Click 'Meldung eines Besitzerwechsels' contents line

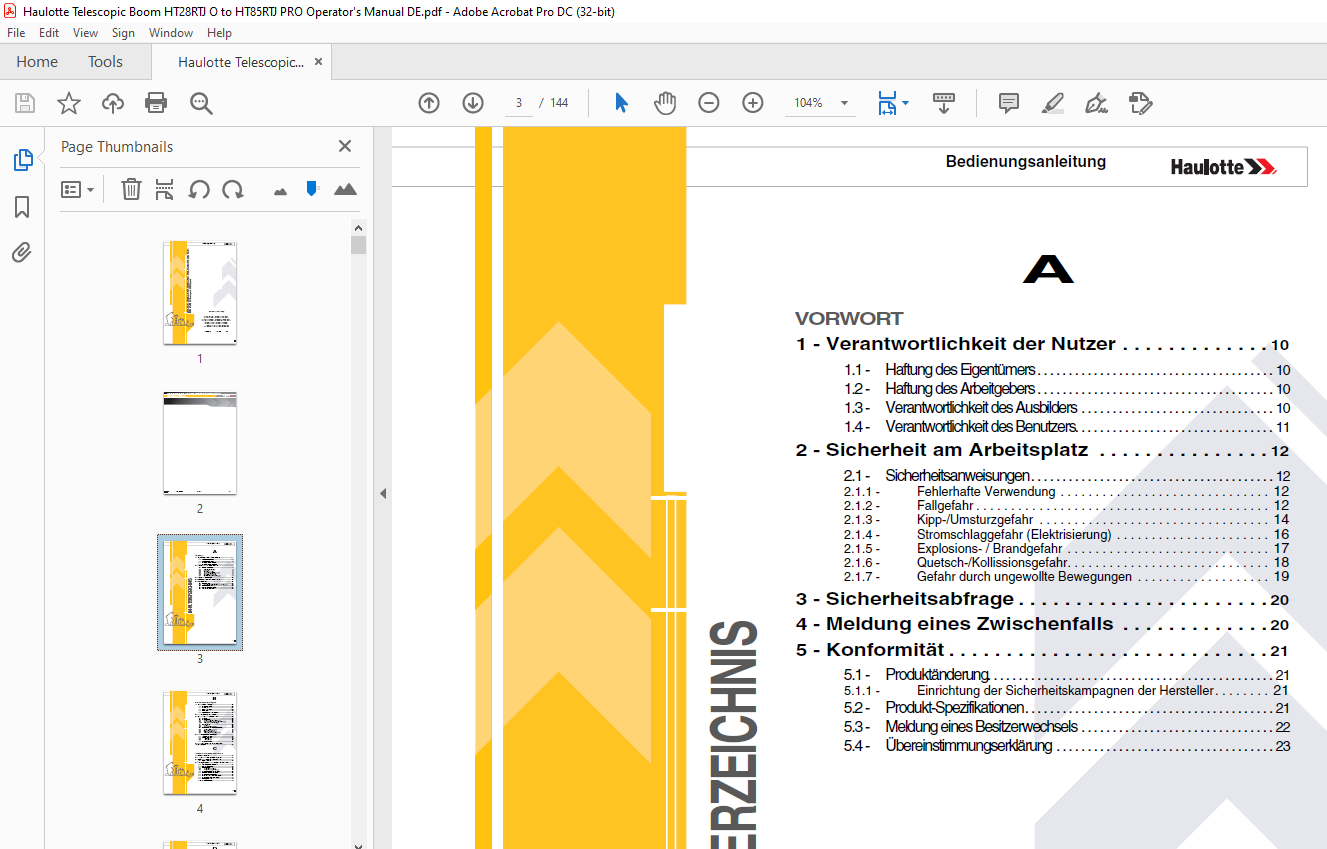[x=981, y=727]
